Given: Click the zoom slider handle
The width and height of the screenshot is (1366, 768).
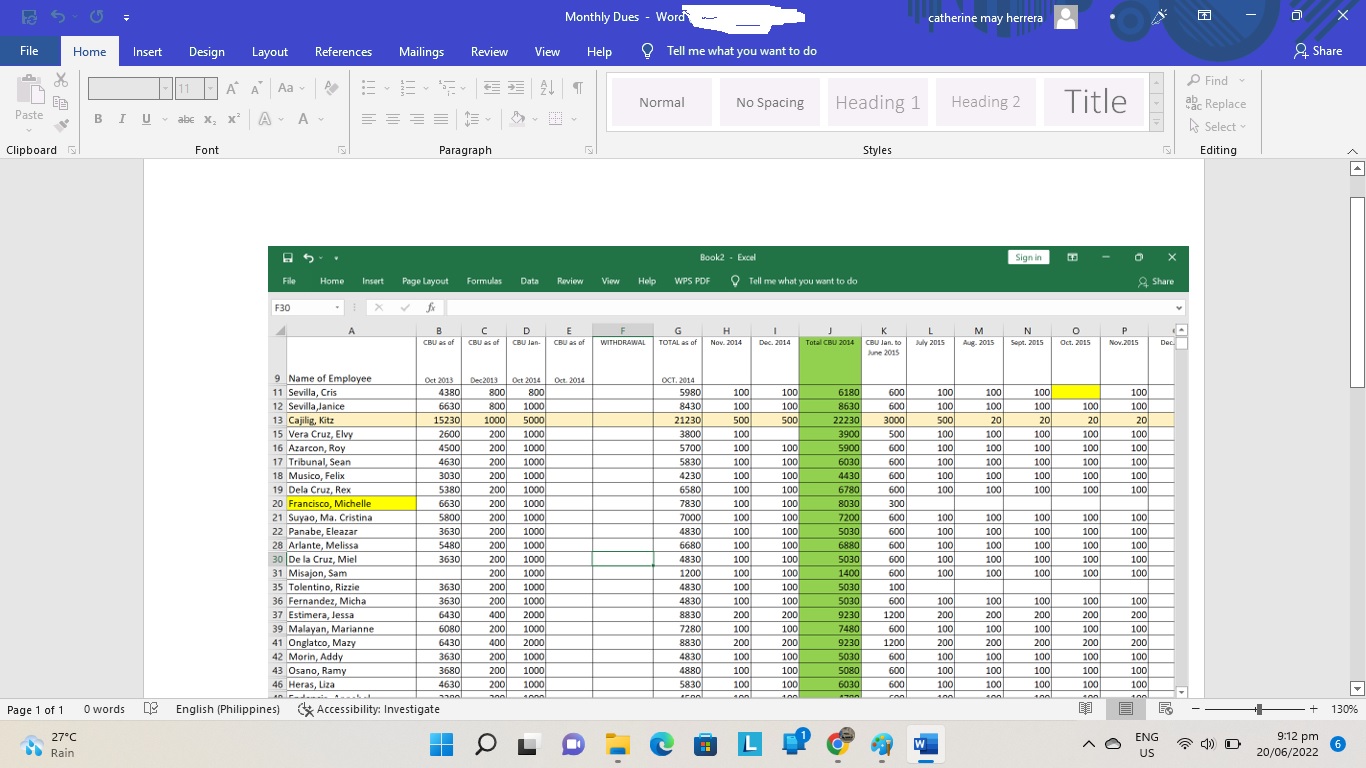Looking at the screenshot, I should point(1259,709).
